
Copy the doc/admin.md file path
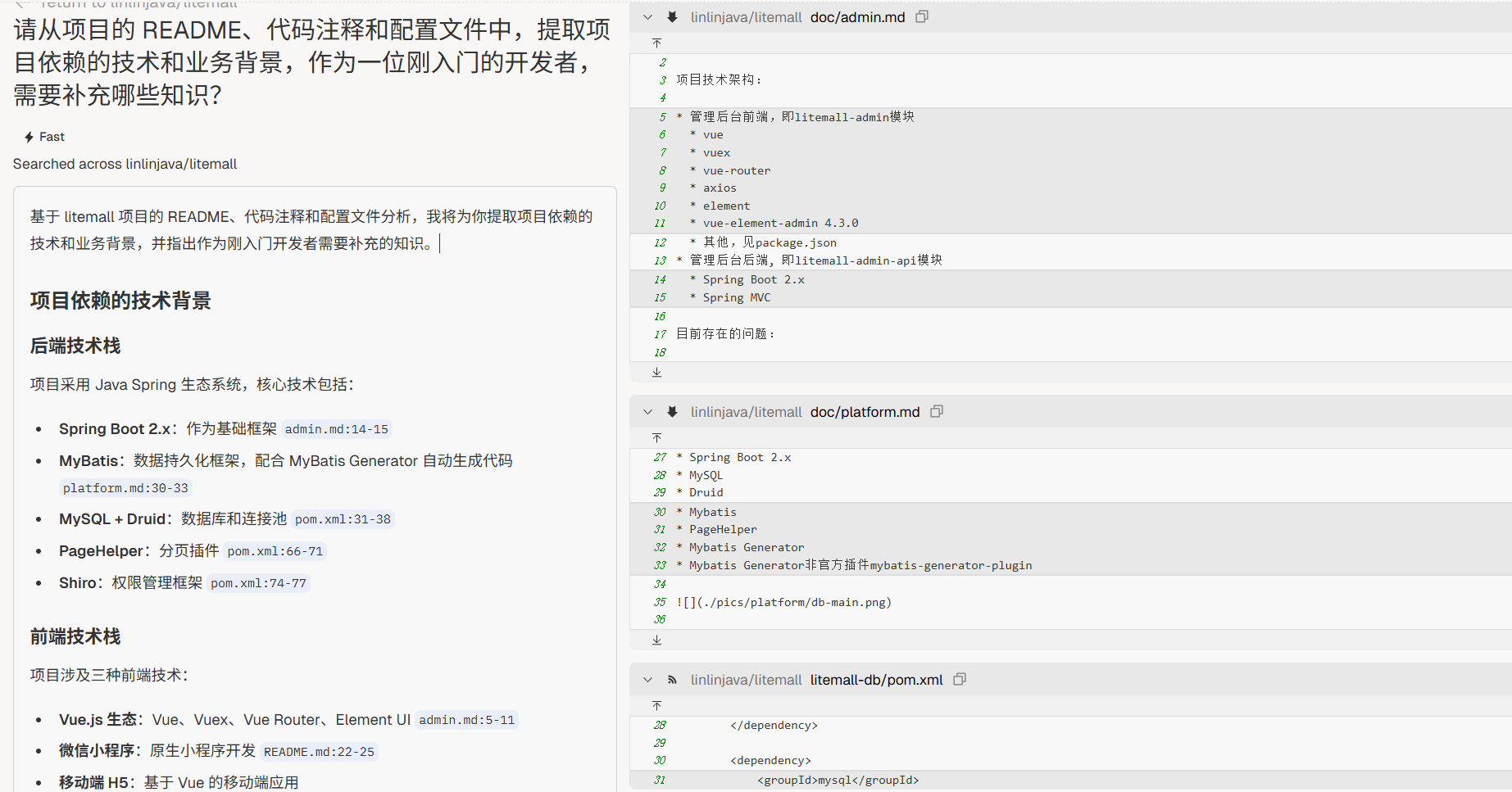(922, 16)
